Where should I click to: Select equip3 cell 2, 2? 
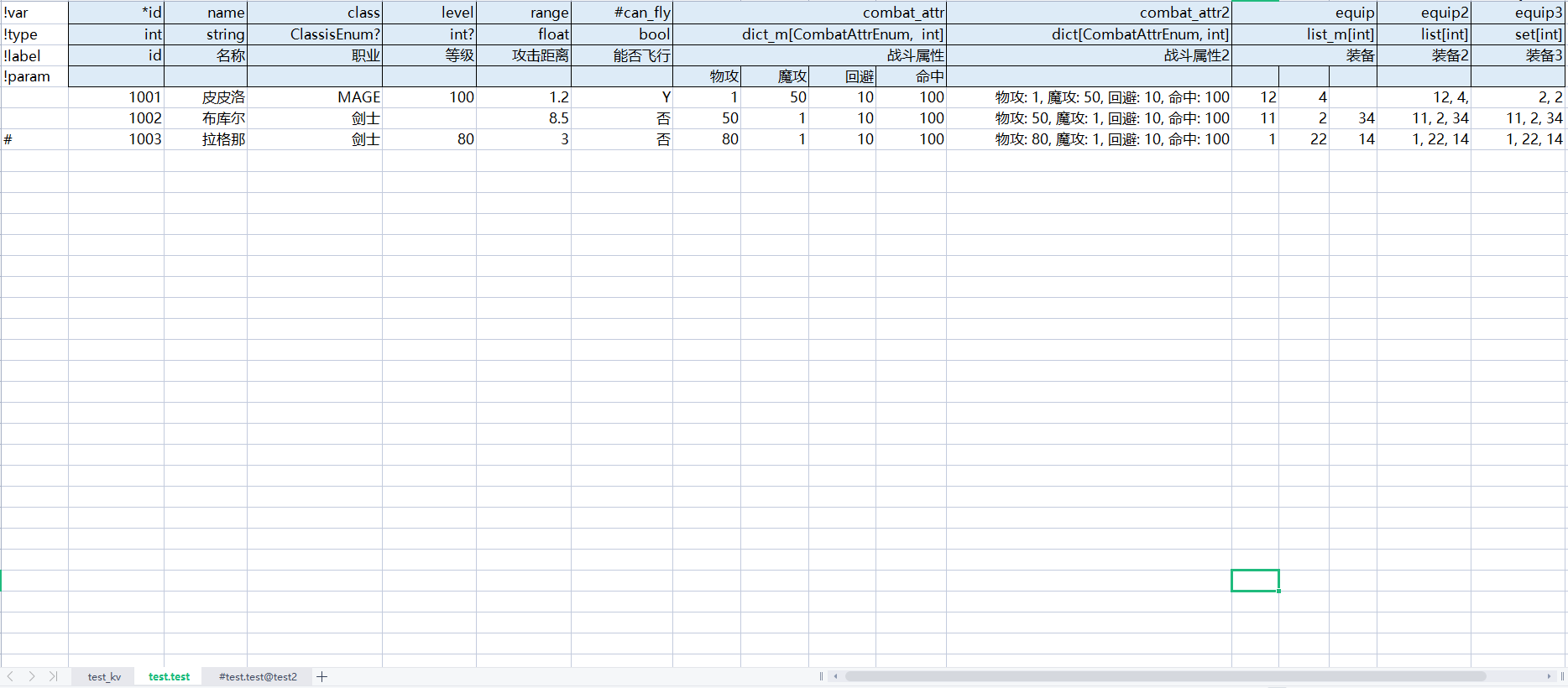pos(1518,97)
